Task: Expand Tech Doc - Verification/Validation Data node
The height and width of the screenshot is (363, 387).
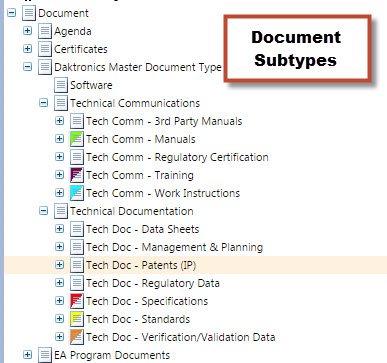Action: click(x=60, y=337)
